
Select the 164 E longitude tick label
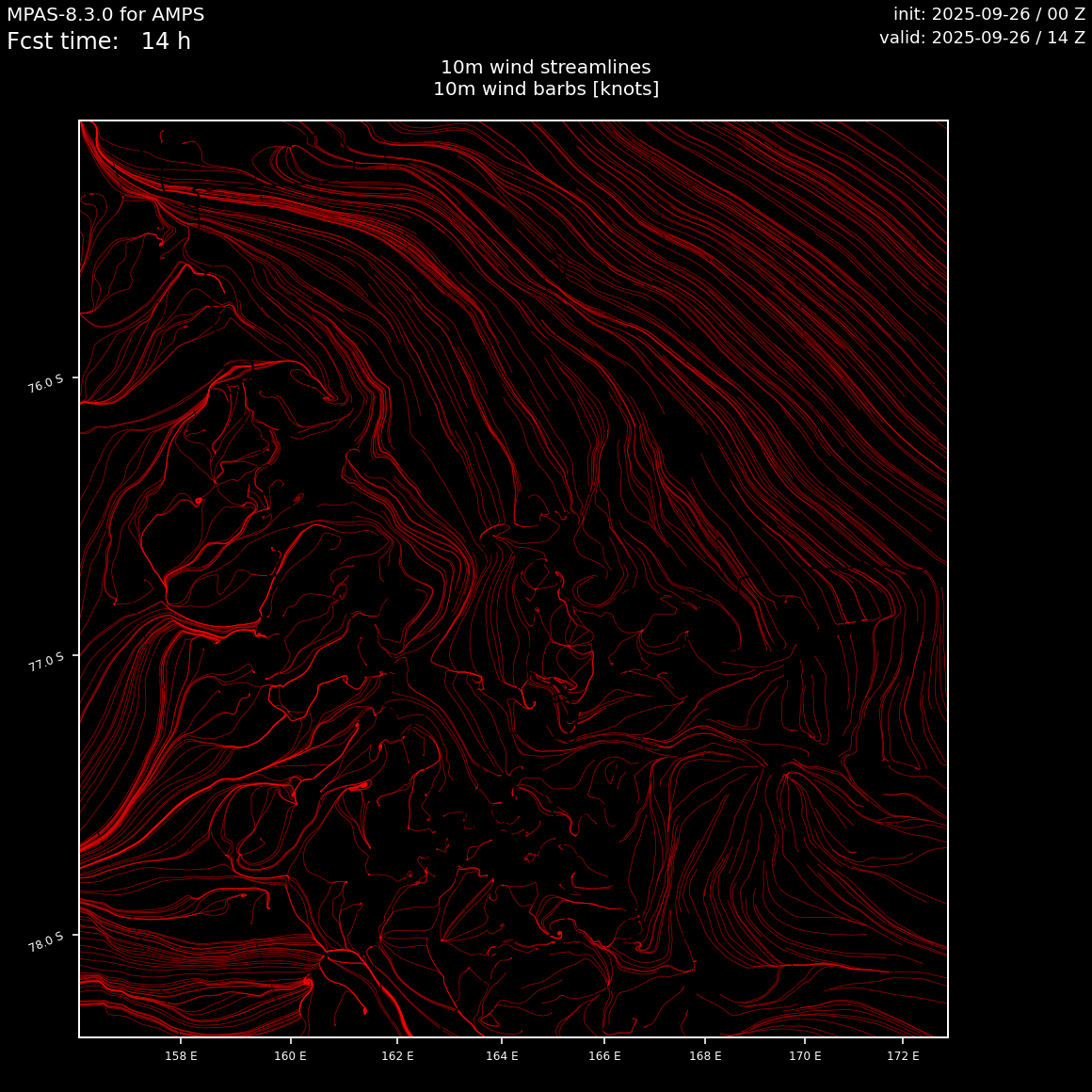click(x=502, y=1056)
